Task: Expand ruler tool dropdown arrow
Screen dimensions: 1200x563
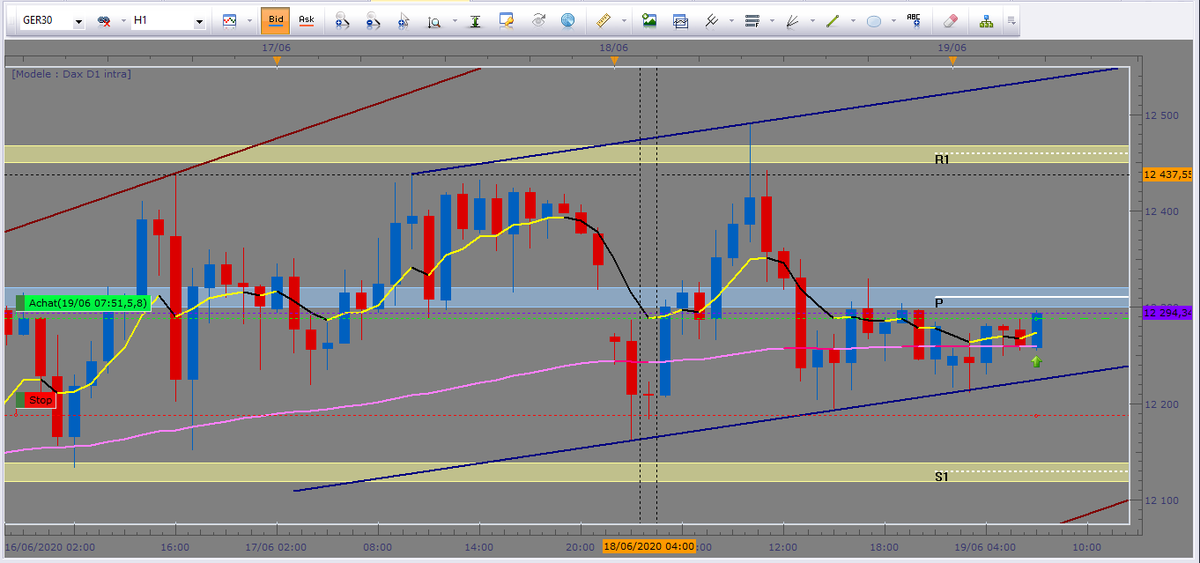Action: click(624, 21)
